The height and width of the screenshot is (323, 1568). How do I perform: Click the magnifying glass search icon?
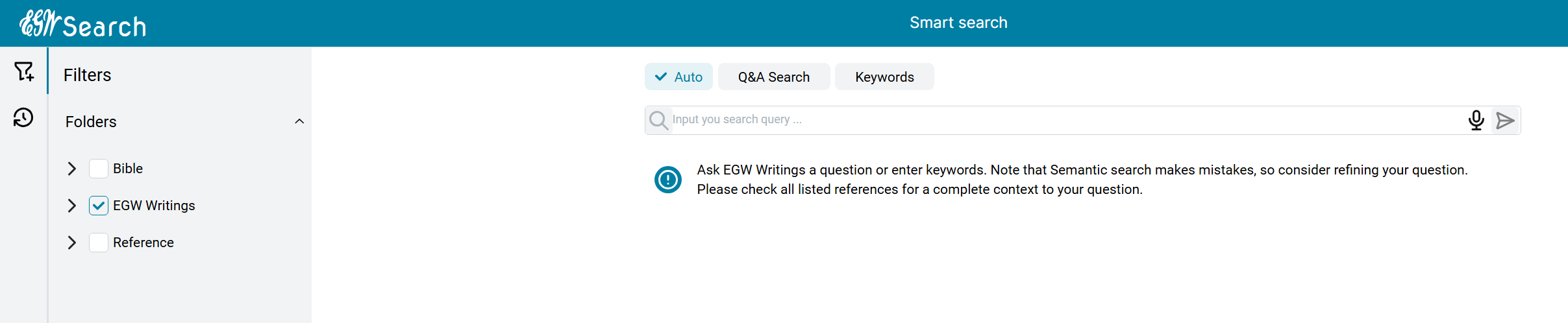658,121
